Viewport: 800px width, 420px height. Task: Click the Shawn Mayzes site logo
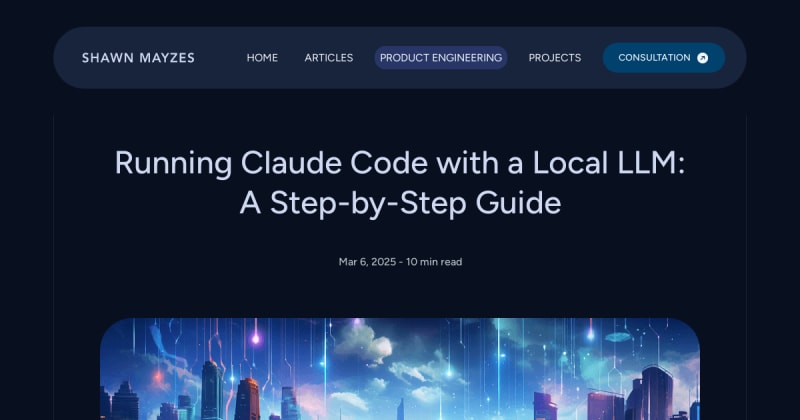[138, 58]
